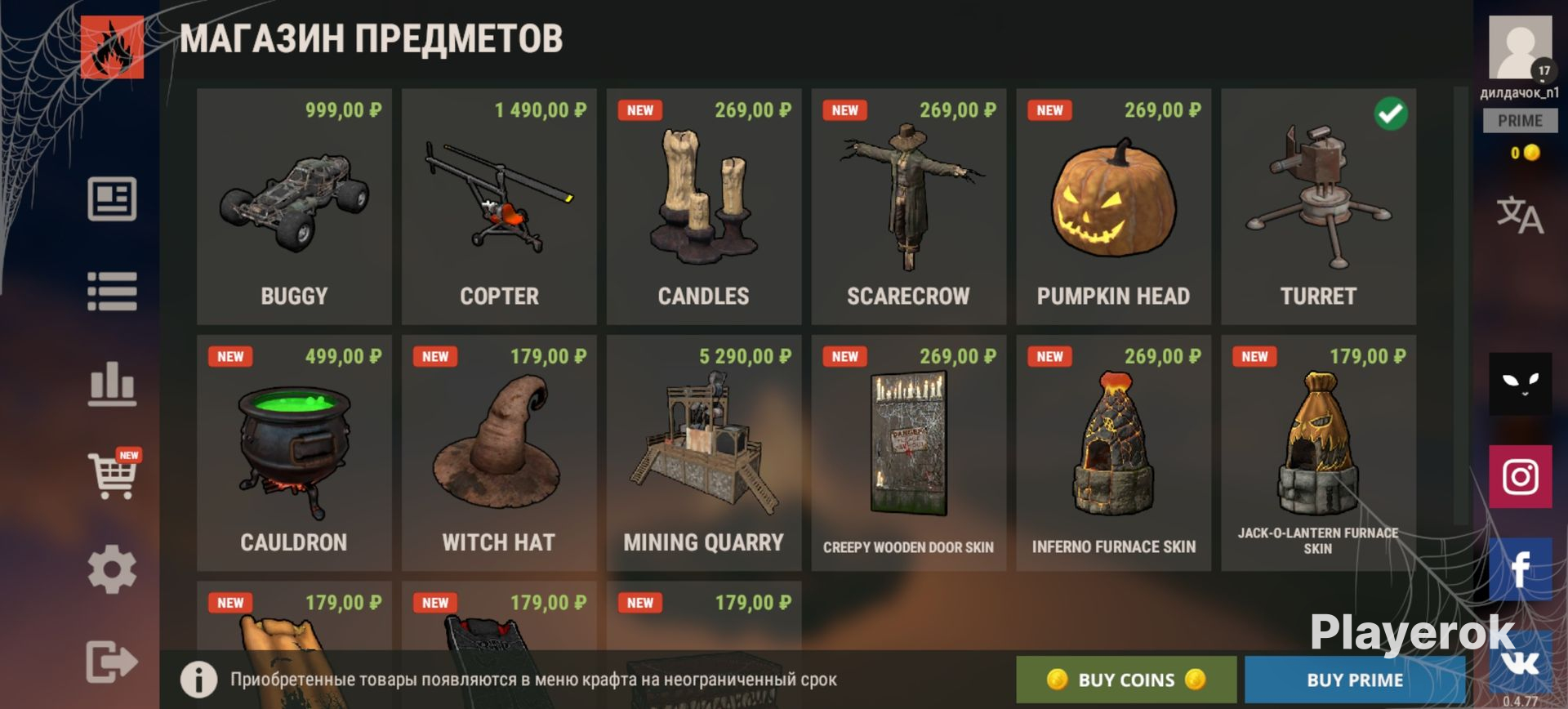Open the shop cart icon

tap(115, 474)
